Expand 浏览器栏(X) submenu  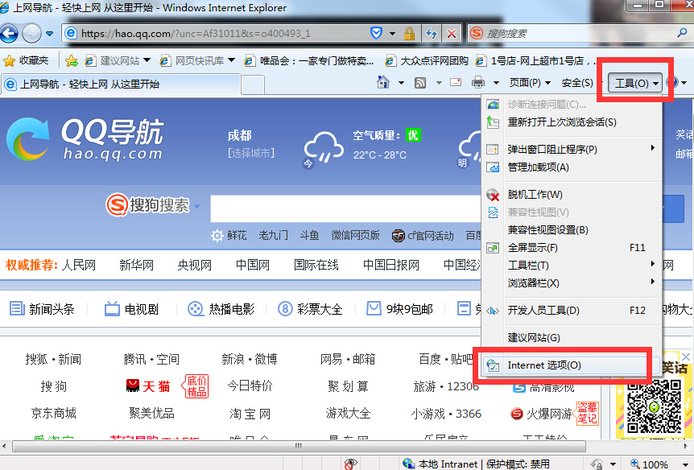point(571,283)
